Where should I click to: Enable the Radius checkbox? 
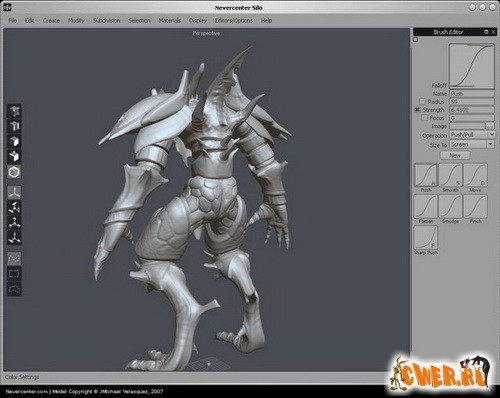click(422, 101)
